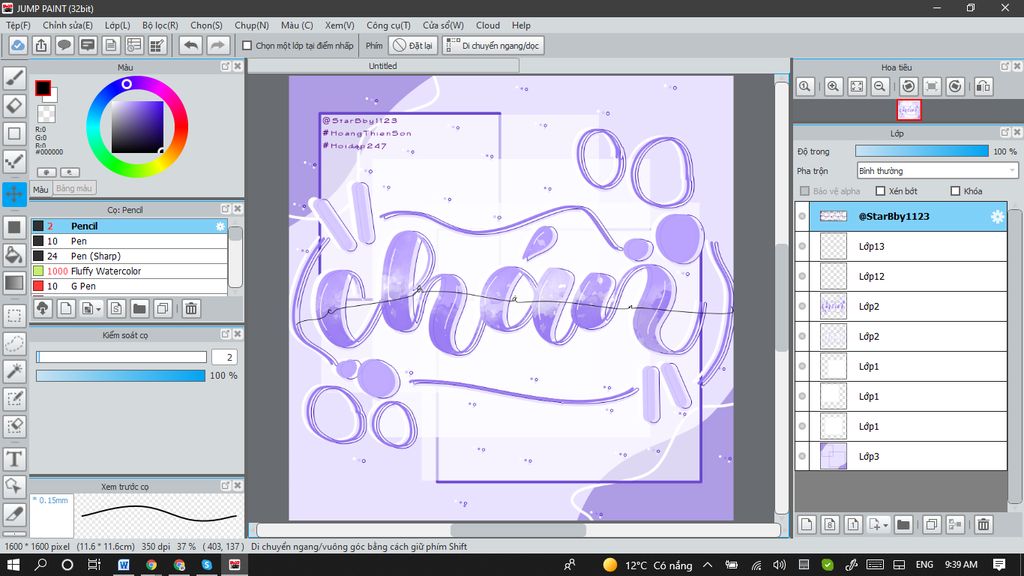Viewport: 1024px width, 576px height.
Task: Click the brush size slider in Kiểm soát cọ
Action: [x=121, y=357]
